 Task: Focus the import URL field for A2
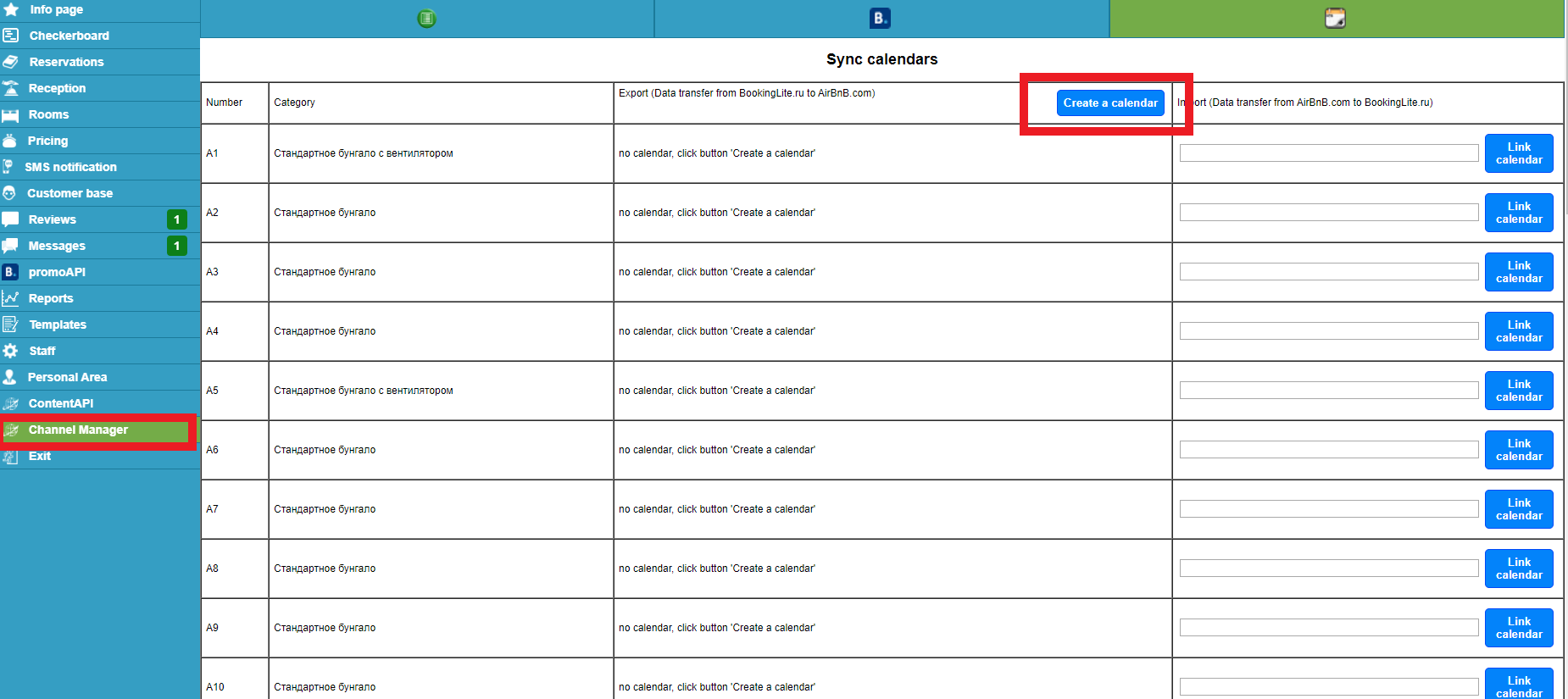click(x=1329, y=213)
